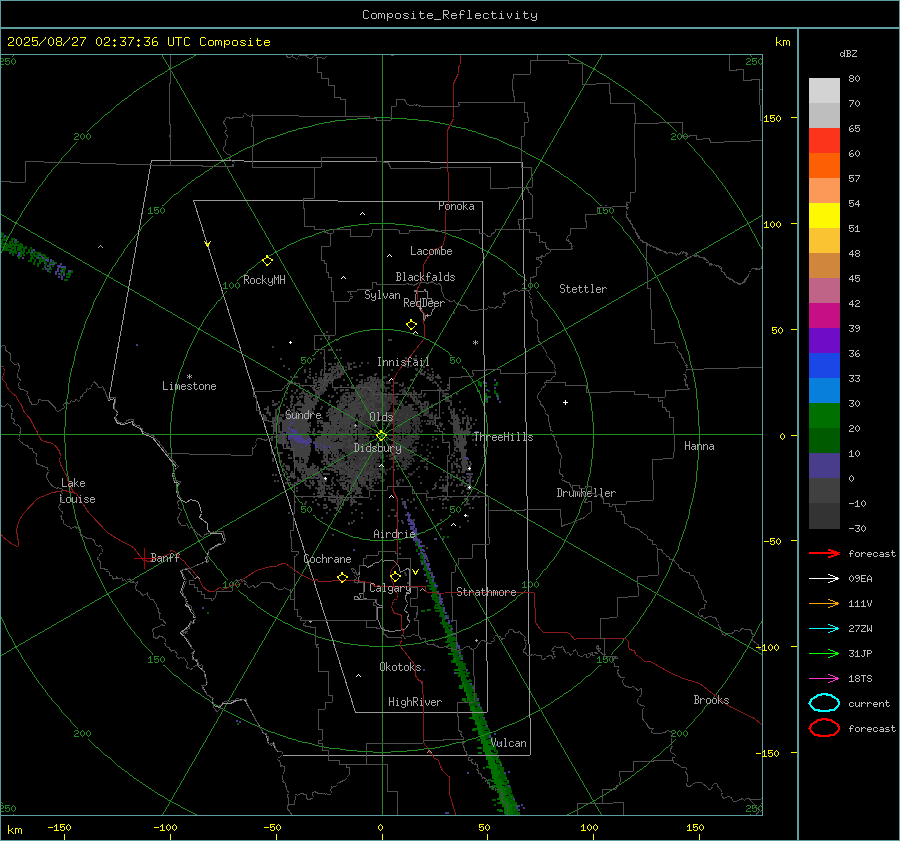Click the Lacombe city label
The height and width of the screenshot is (841, 900).
click(431, 251)
